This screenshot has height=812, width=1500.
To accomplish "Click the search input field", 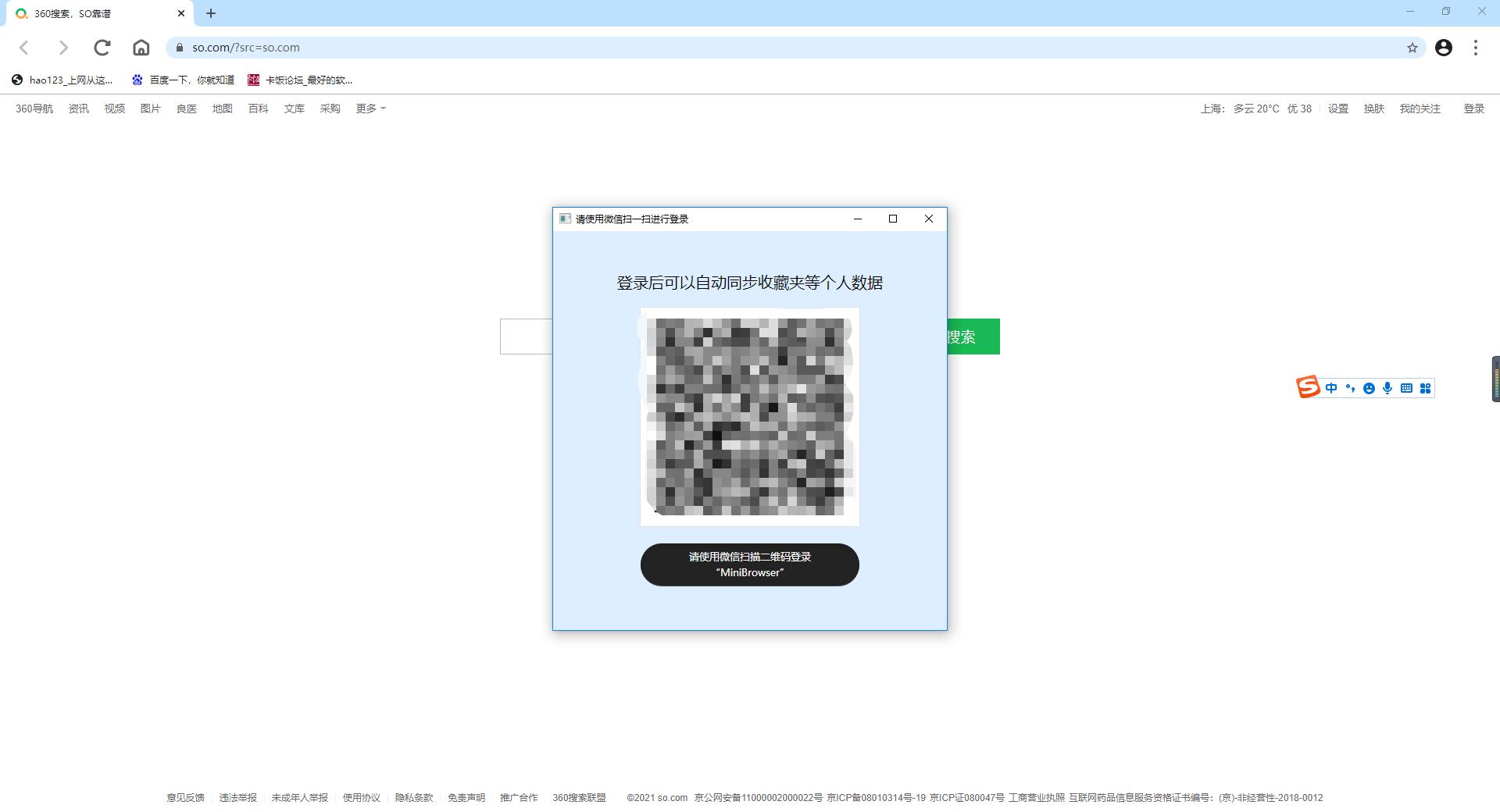I will point(526,337).
